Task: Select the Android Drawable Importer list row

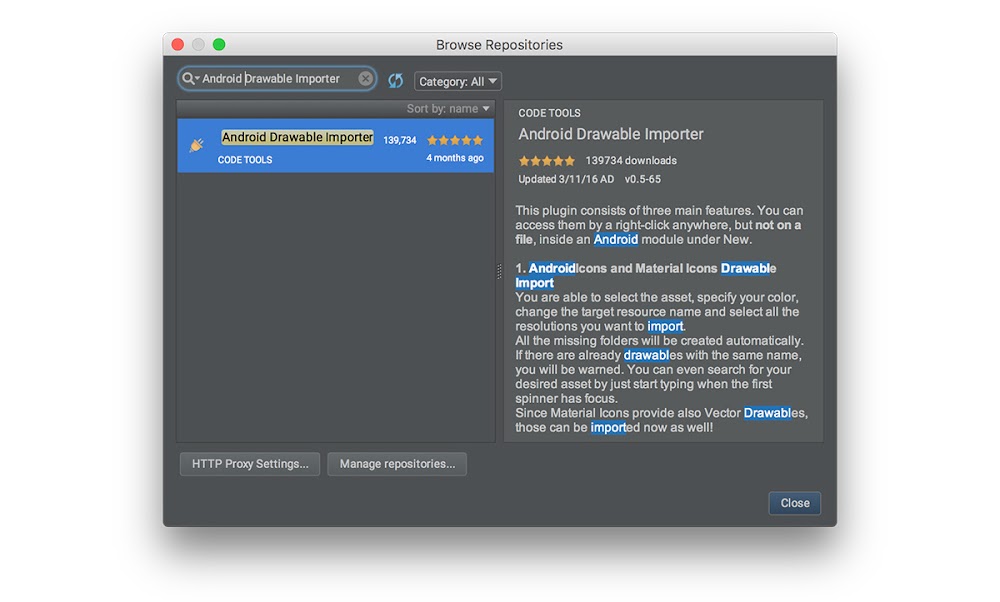Action: point(335,145)
